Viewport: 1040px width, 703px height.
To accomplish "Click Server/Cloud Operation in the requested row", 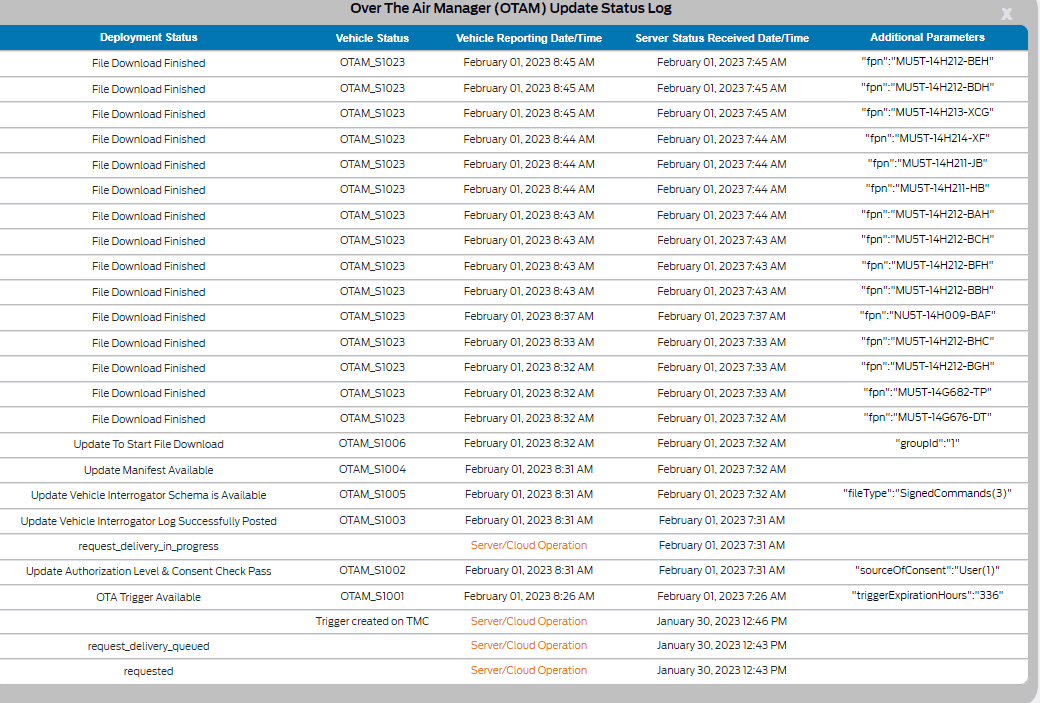I will click(x=528, y=671).
